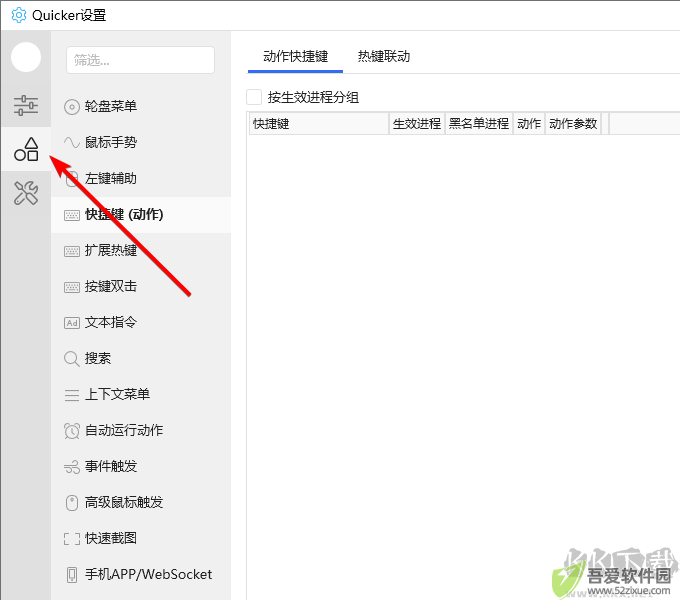This screenshot has height=600, width=680.
Task: Open 按键双击 settings
Action: click(x=141, y=287)
